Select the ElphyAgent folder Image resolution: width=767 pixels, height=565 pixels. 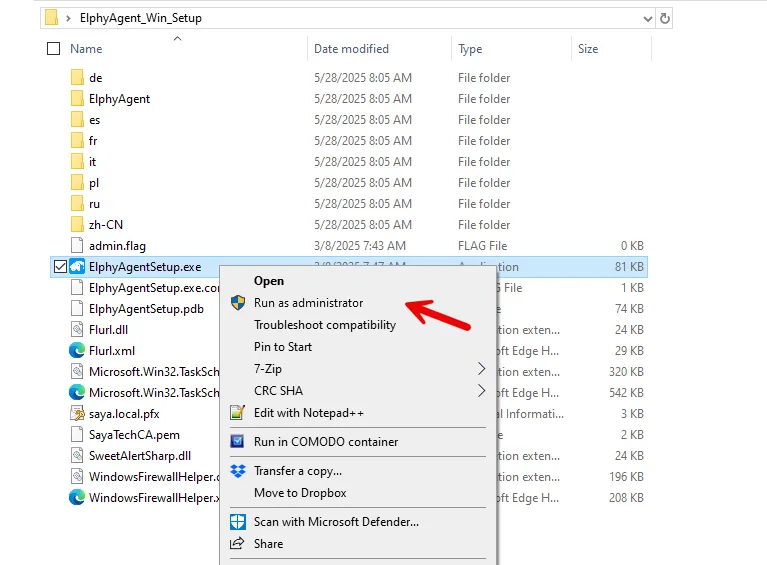point(119,98)
